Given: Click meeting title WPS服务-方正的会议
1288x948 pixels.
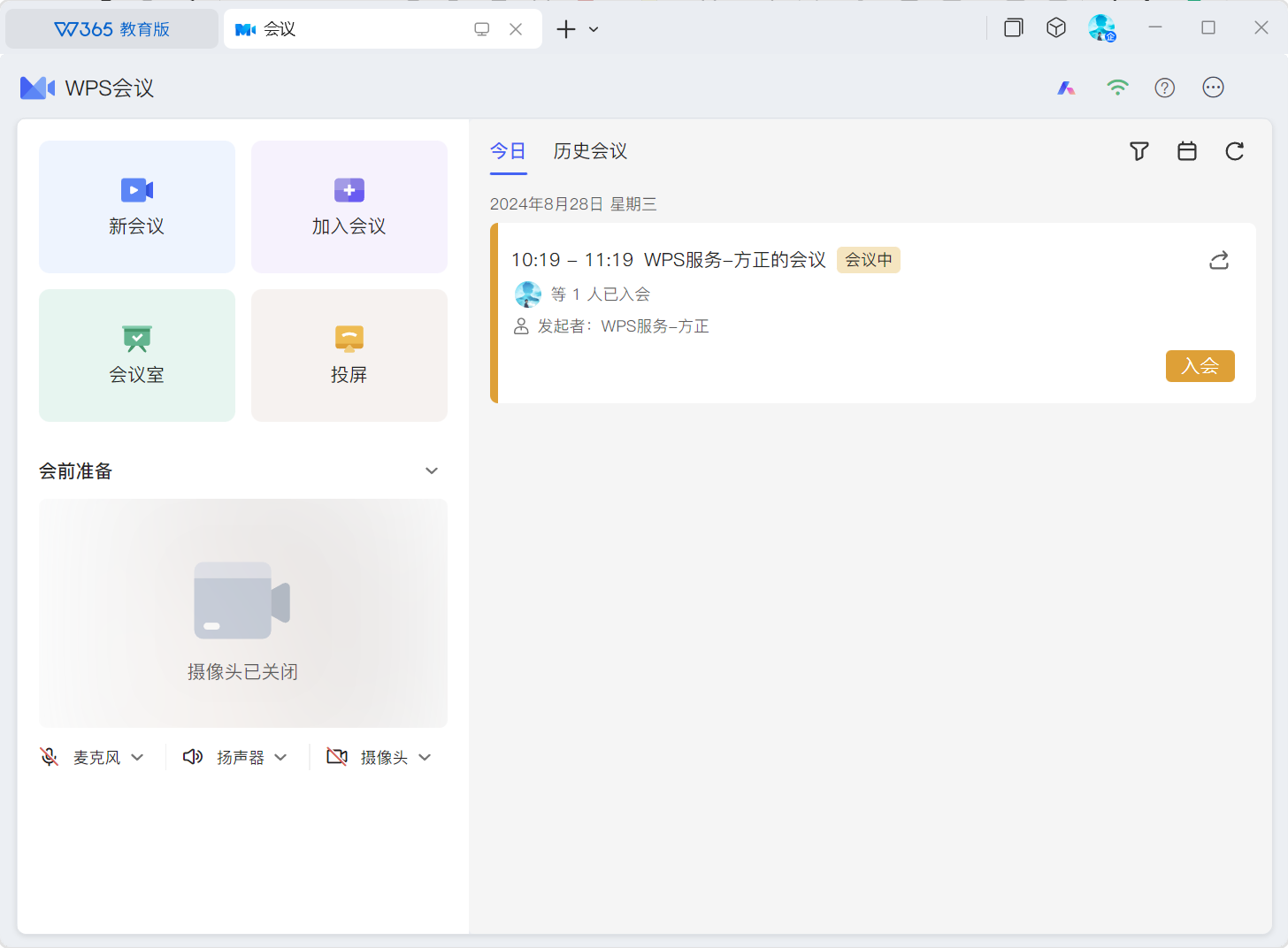Looking at the screenshot, I should [x=734, y=260].
